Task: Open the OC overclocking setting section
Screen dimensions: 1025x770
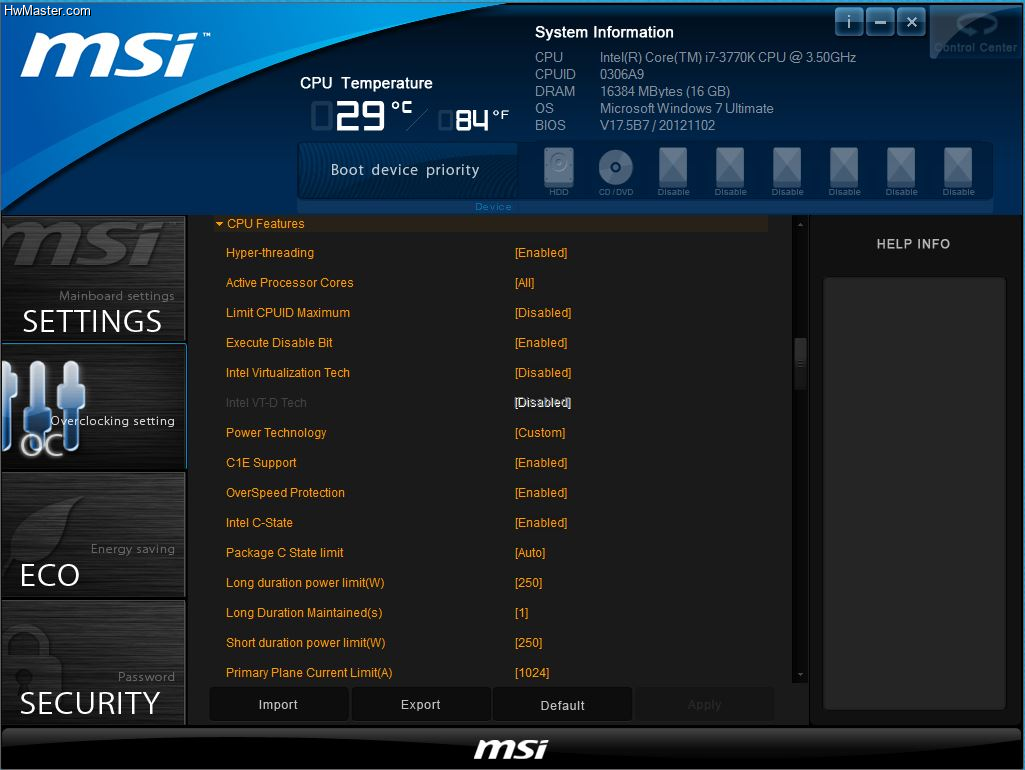Action: click(93, 407)
